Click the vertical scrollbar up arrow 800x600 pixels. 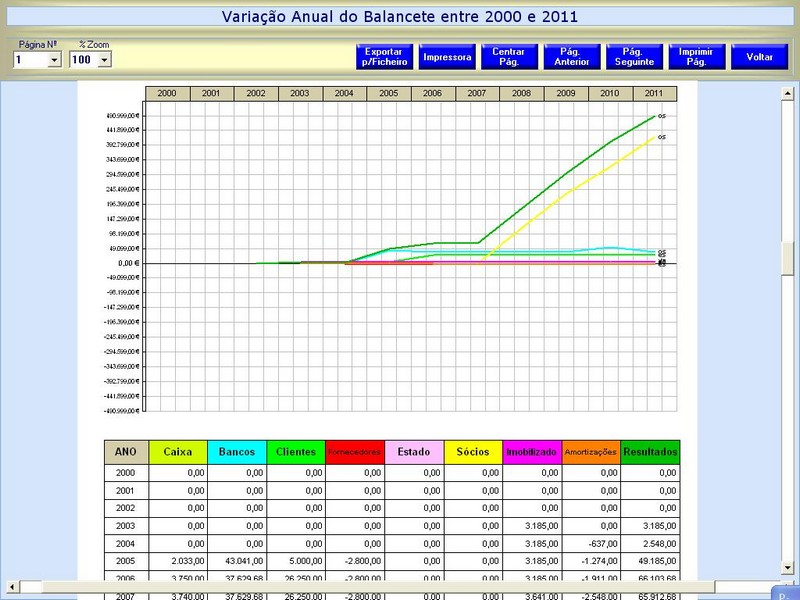click(x=787, y=92)
